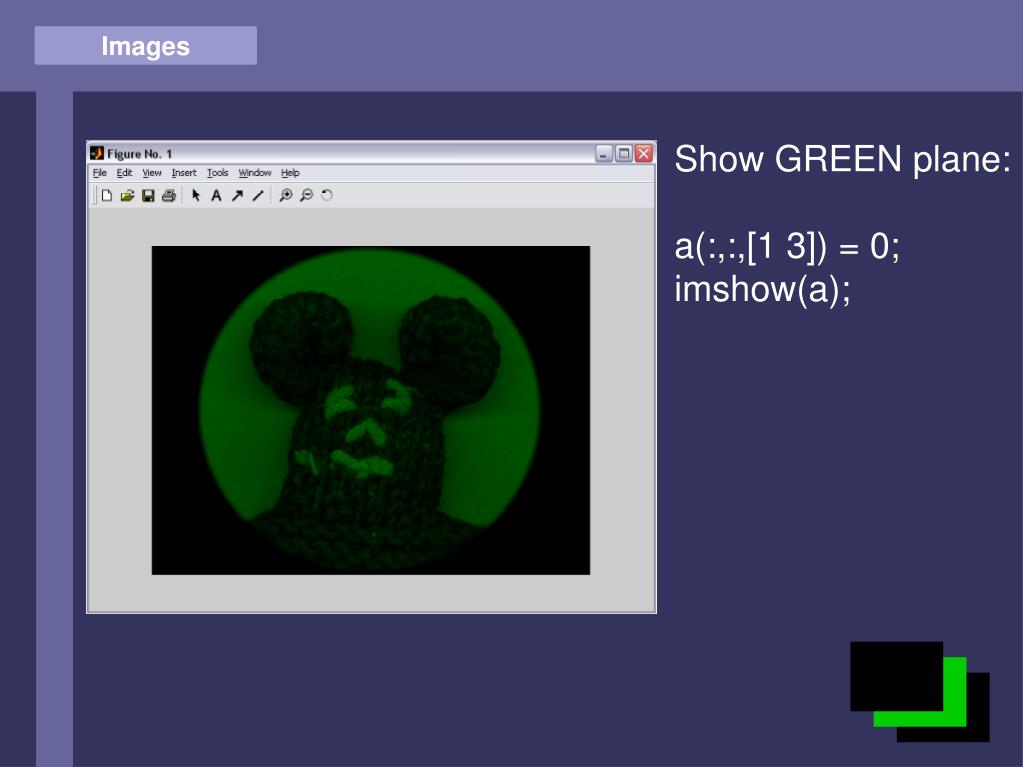Select the Insert Text 'A' tool

pyautogui.click(x=216, y=195)
